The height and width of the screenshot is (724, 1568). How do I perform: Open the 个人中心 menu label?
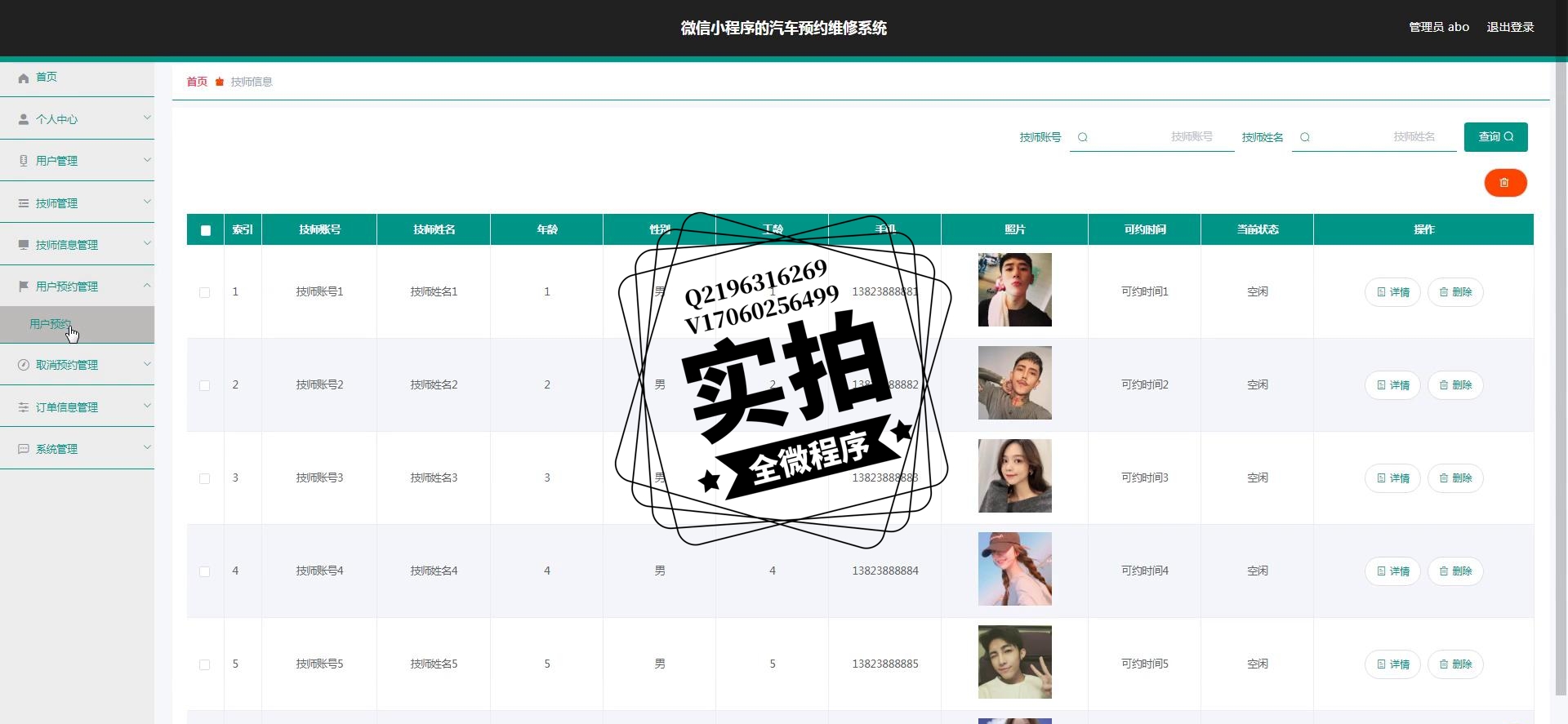coord(56,119)
